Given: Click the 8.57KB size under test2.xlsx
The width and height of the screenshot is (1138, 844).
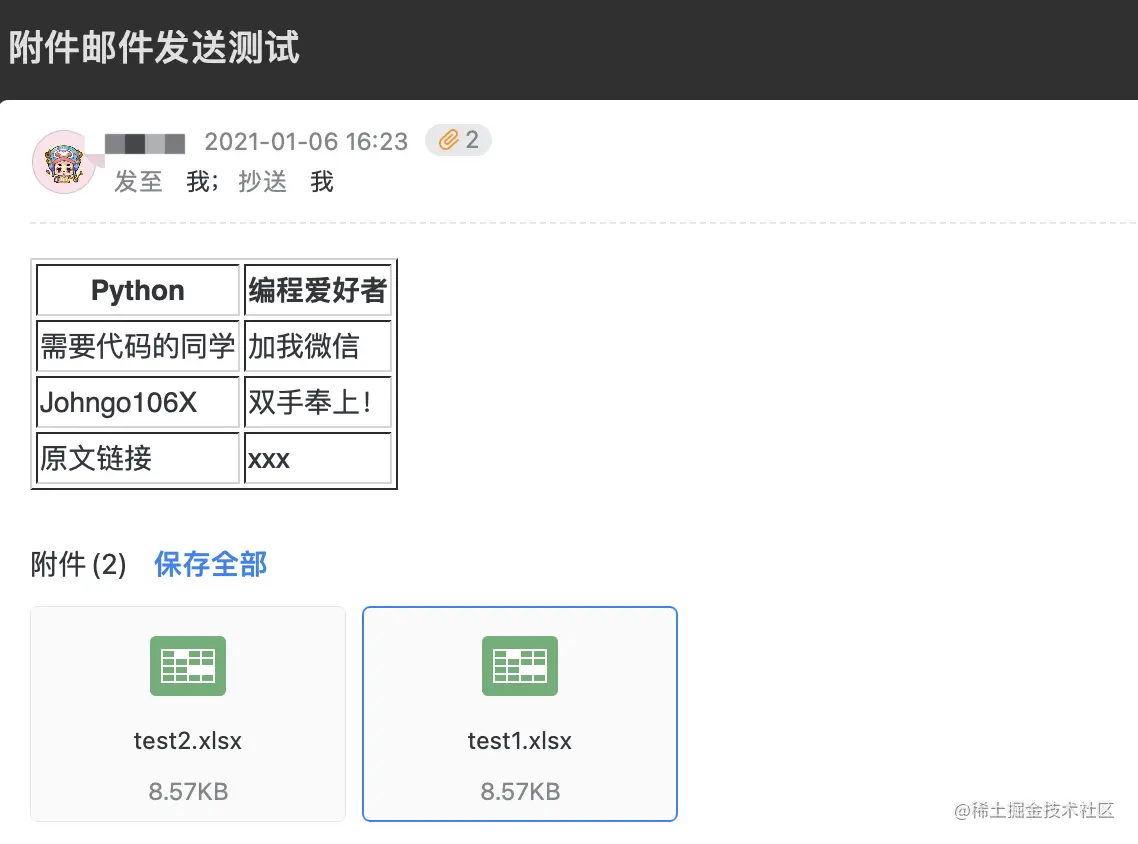Looking at the screenshot, I should pos(188,791).
